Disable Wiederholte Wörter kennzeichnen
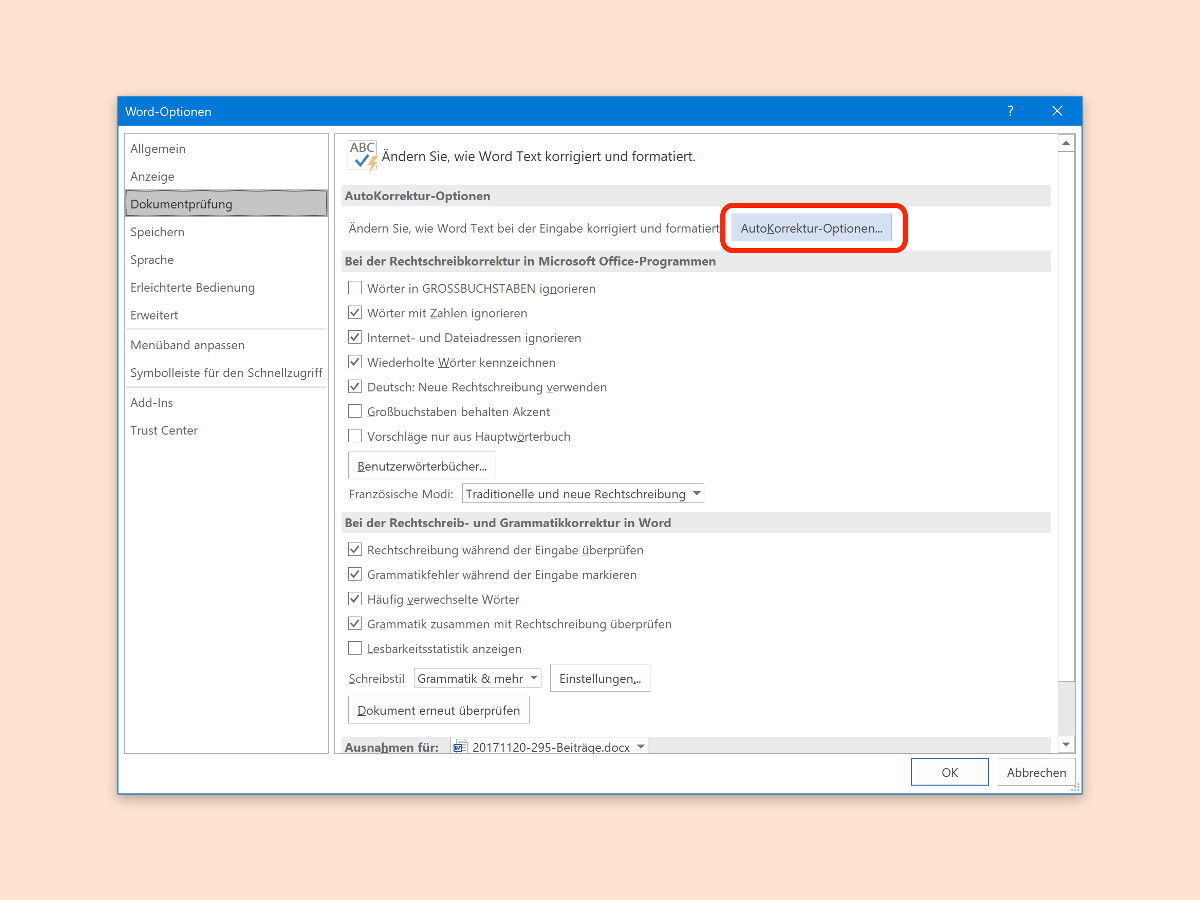 355,362
